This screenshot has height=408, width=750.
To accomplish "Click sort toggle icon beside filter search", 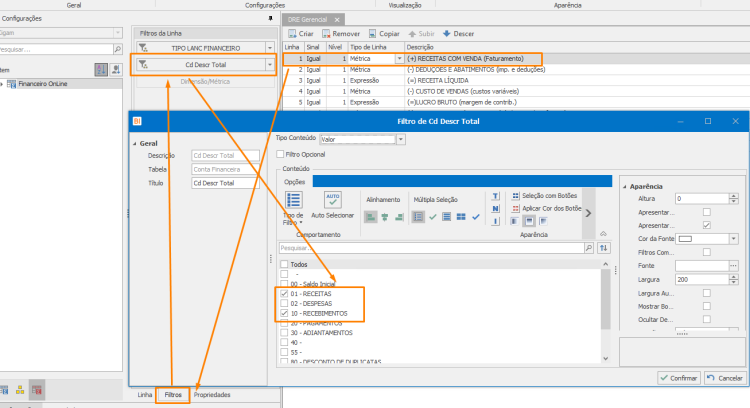I will tap(604, 248).
